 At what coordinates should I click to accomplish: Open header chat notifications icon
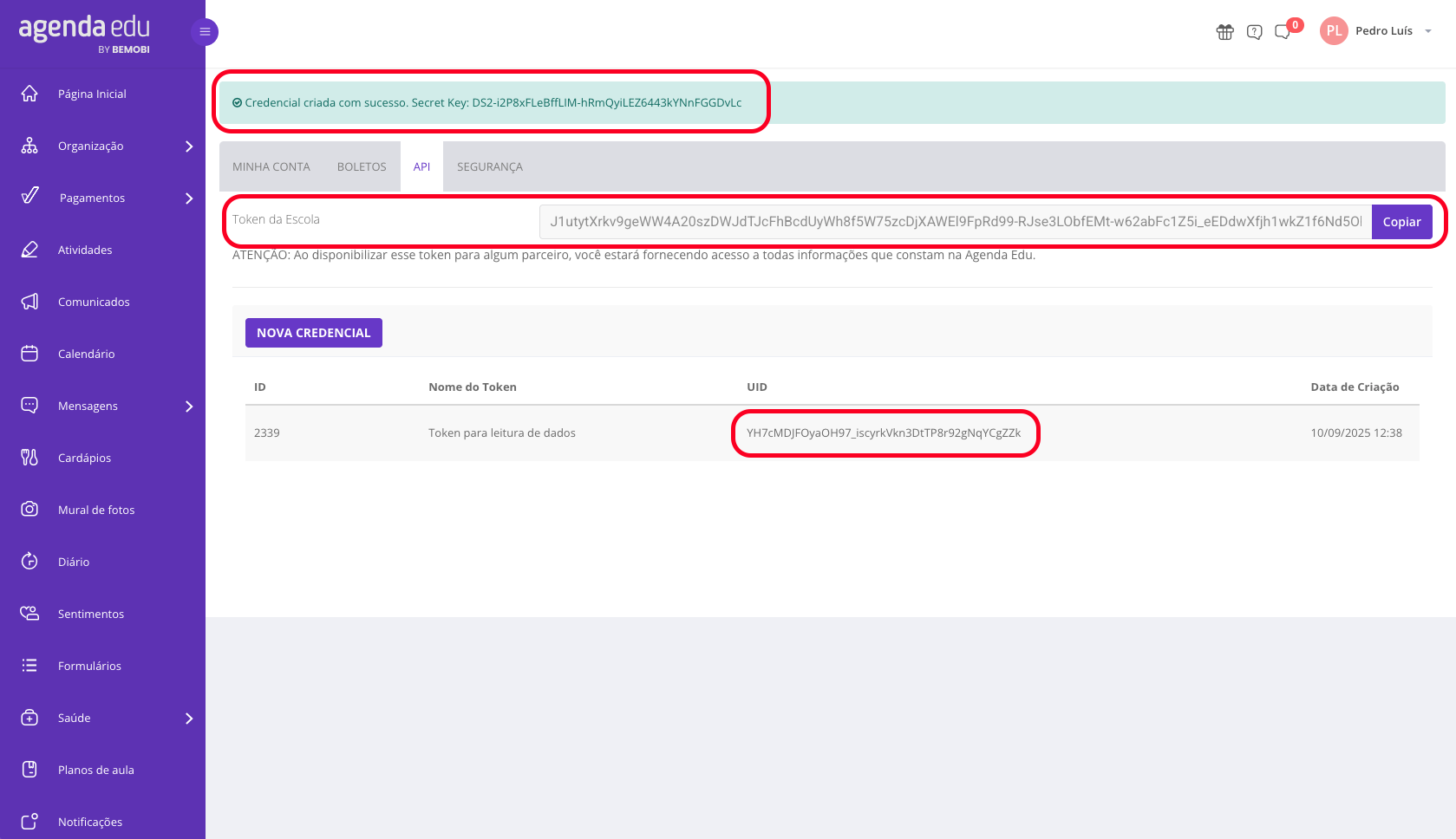1283,32
